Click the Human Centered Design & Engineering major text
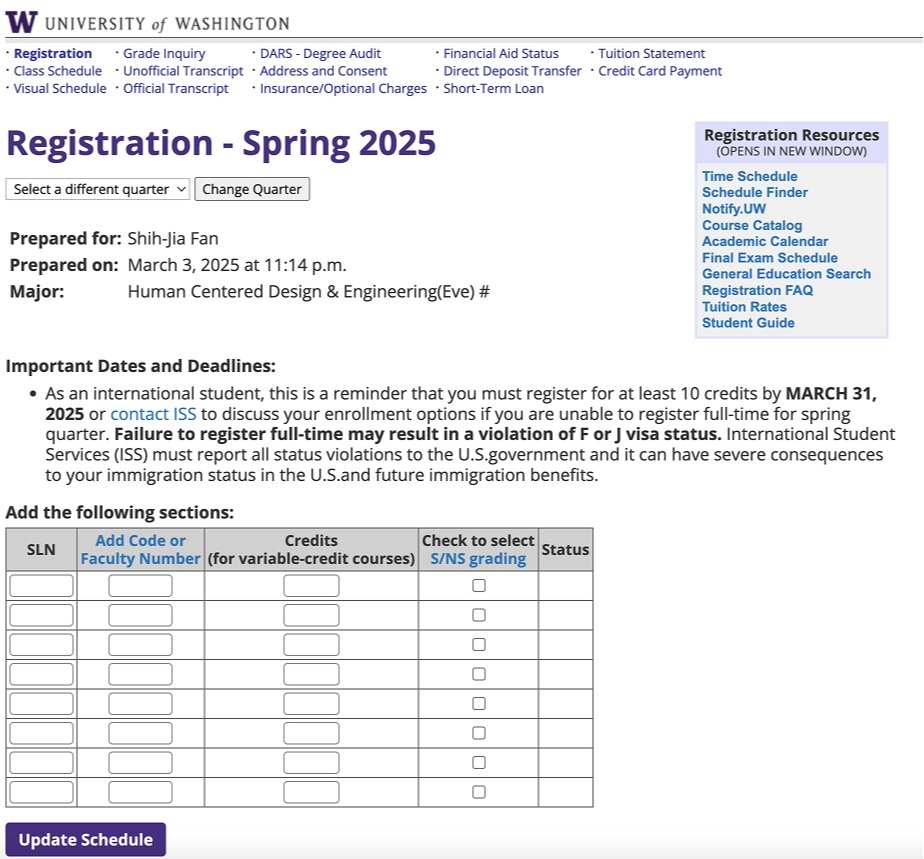The width and height of the screenshot is (924, 859). tap(308, 292)
